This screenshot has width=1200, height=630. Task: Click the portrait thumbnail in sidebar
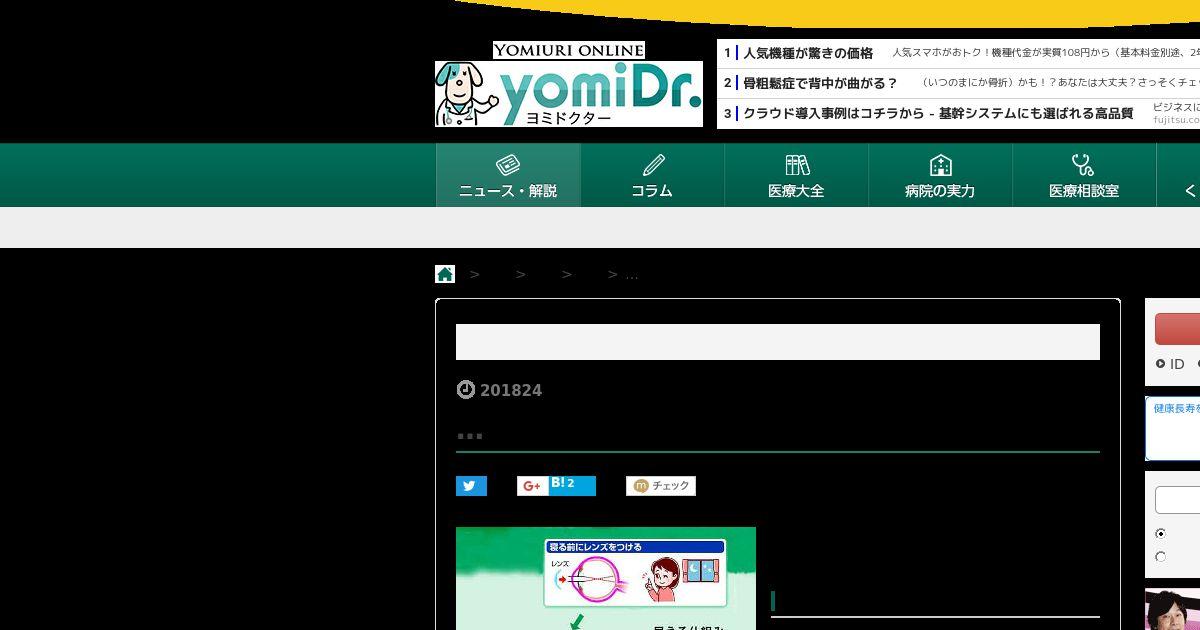1173,610
